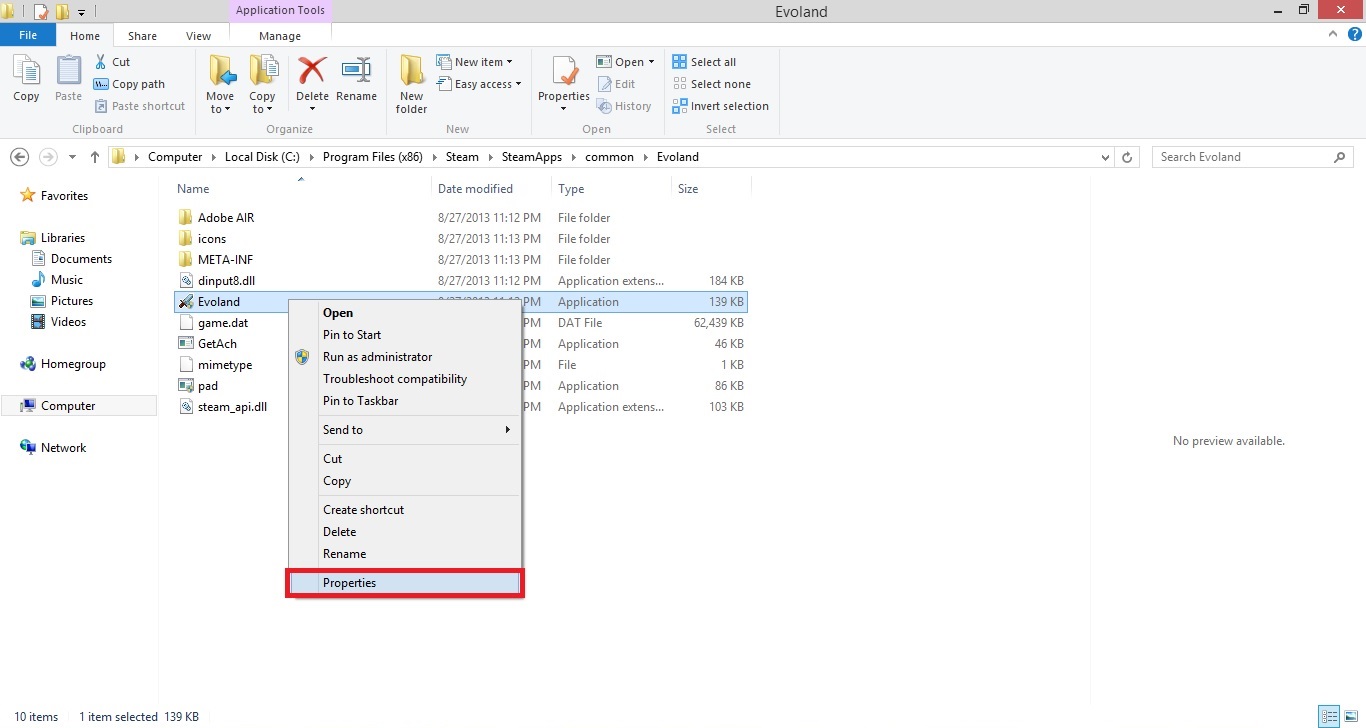Select the Adobe AIR folder
Viewport: 1366px width, 728px height.
[226, 218]
